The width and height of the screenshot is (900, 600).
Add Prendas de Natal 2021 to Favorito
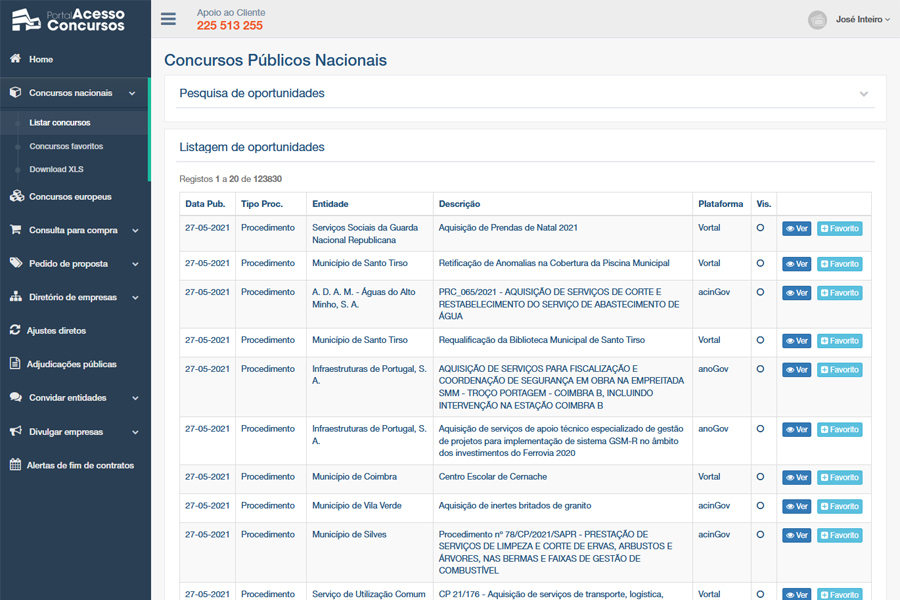[839, 229]
